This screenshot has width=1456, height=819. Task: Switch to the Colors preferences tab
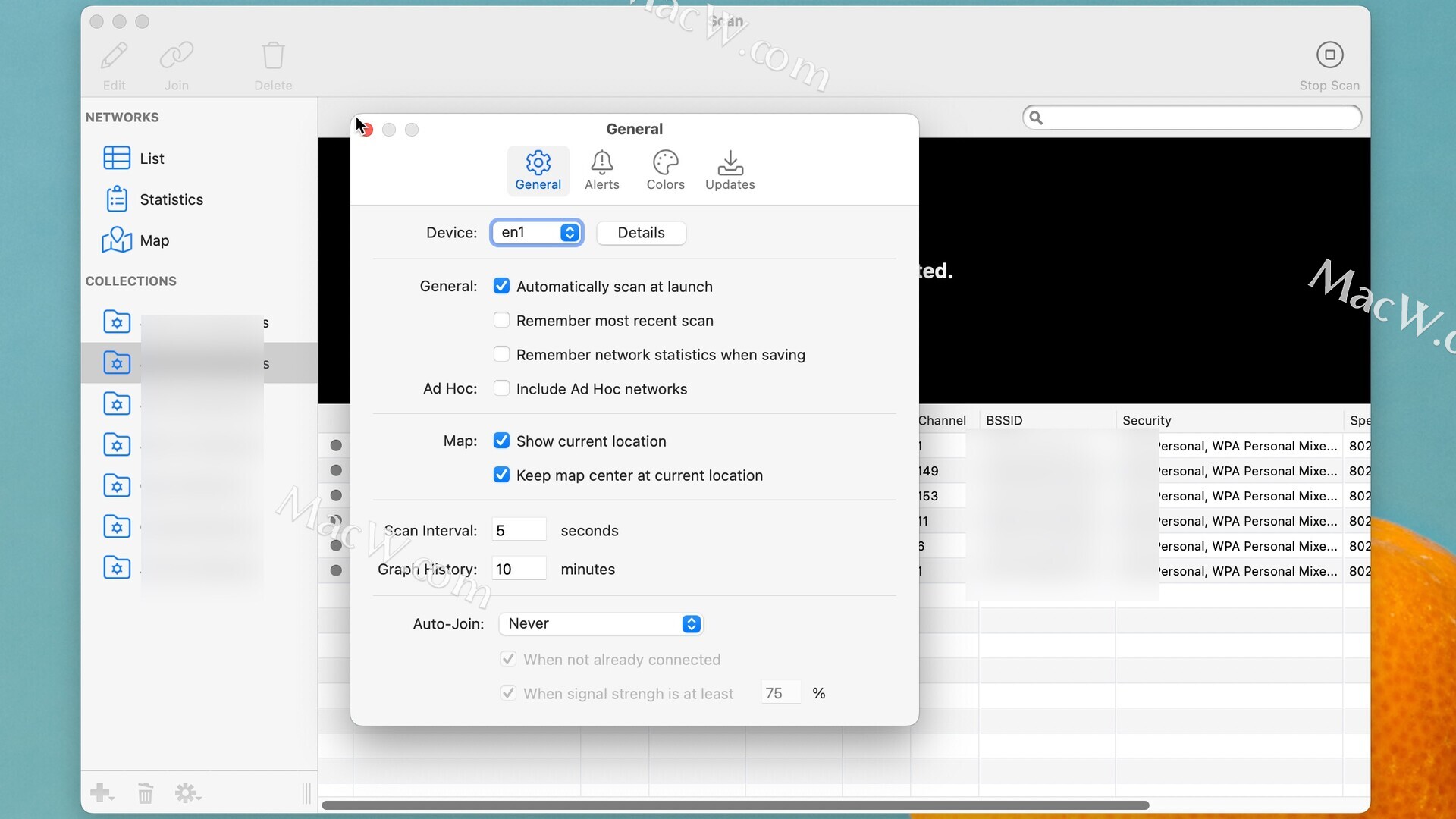[x=665, y=170]
